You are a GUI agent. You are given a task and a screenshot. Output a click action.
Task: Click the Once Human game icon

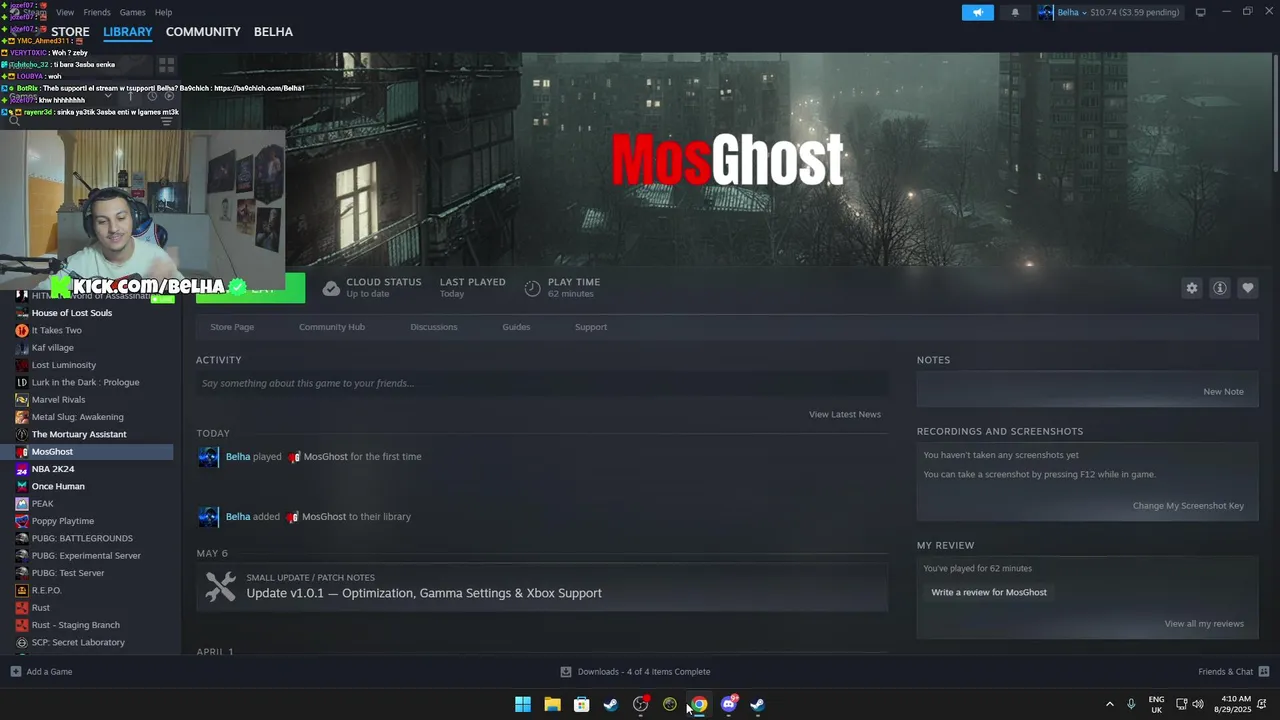click(22, 486)
